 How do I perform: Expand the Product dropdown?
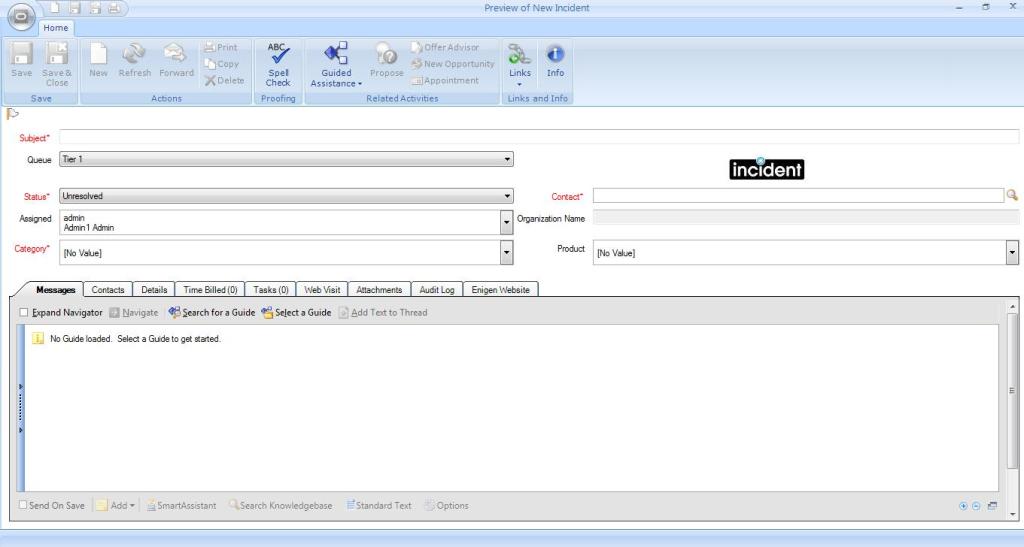(1012, 253)
